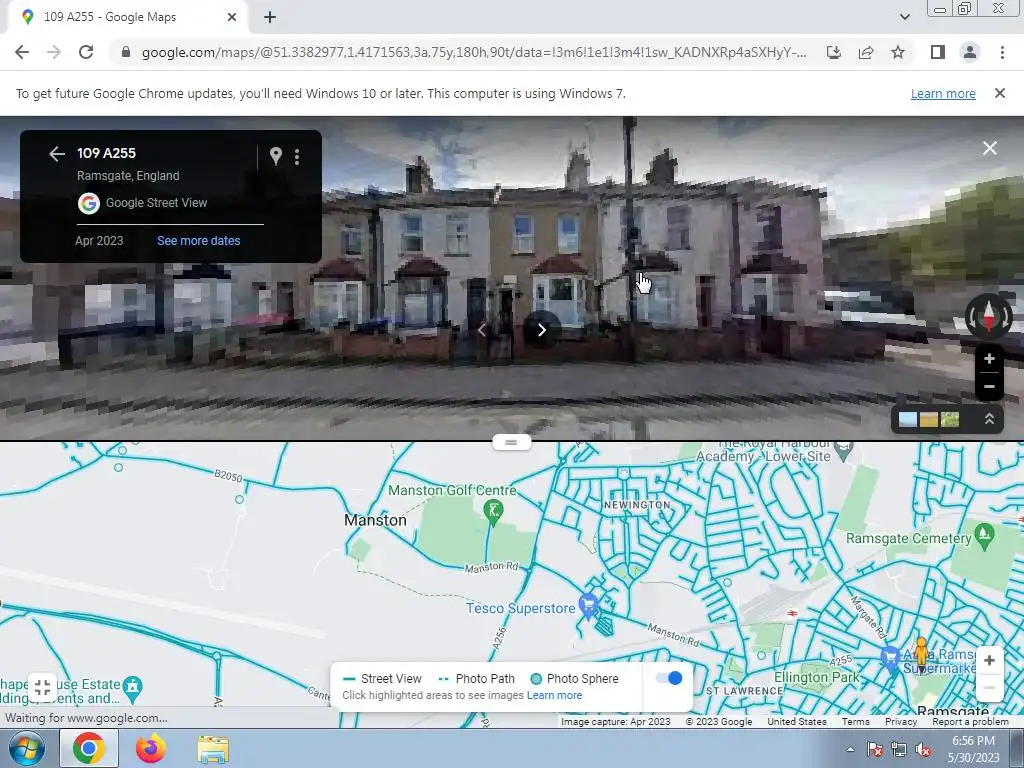
Task: Click the network tray icon
Action: (x=899, y=750)
